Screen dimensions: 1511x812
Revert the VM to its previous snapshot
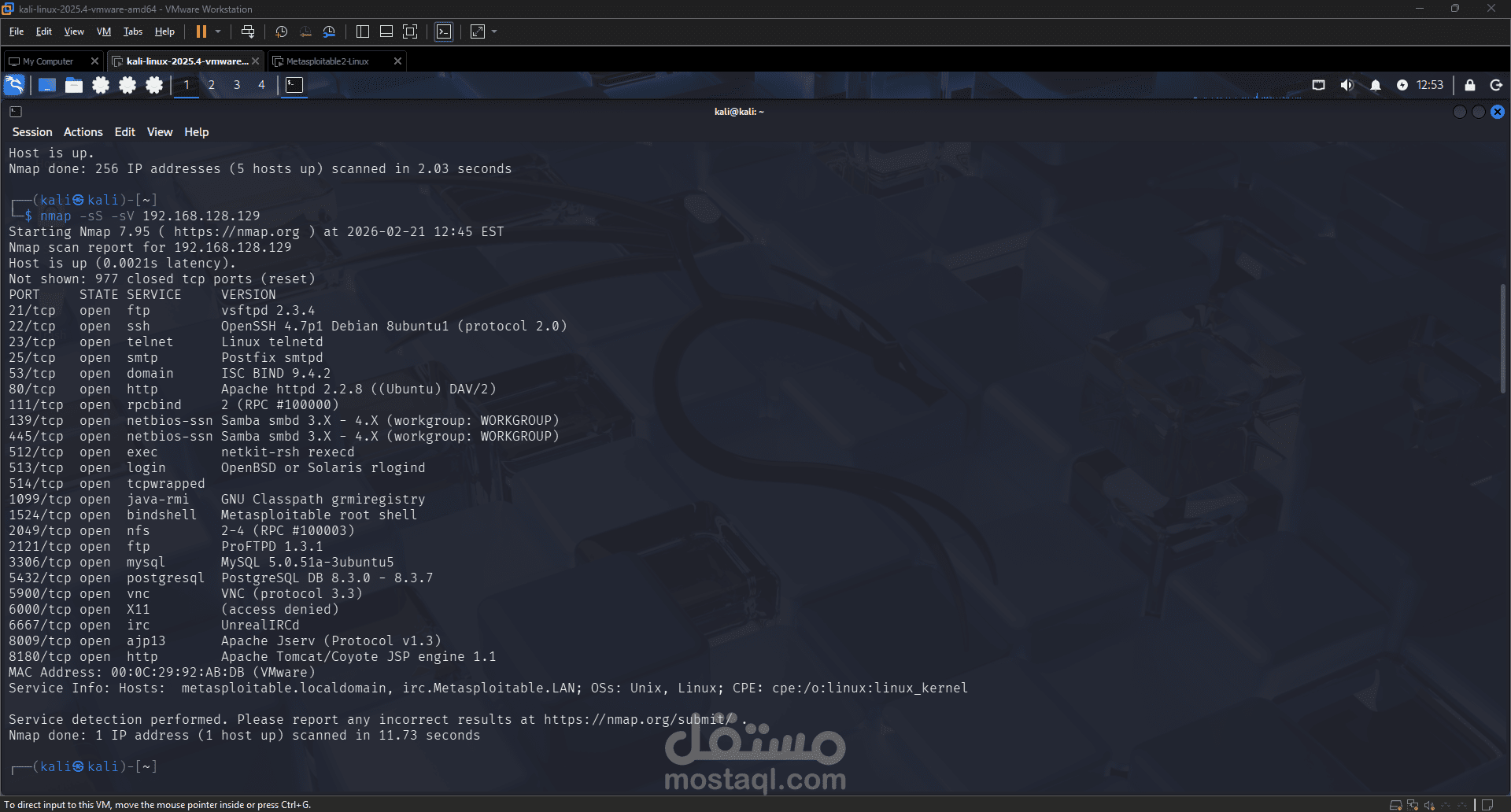point(305,31)
